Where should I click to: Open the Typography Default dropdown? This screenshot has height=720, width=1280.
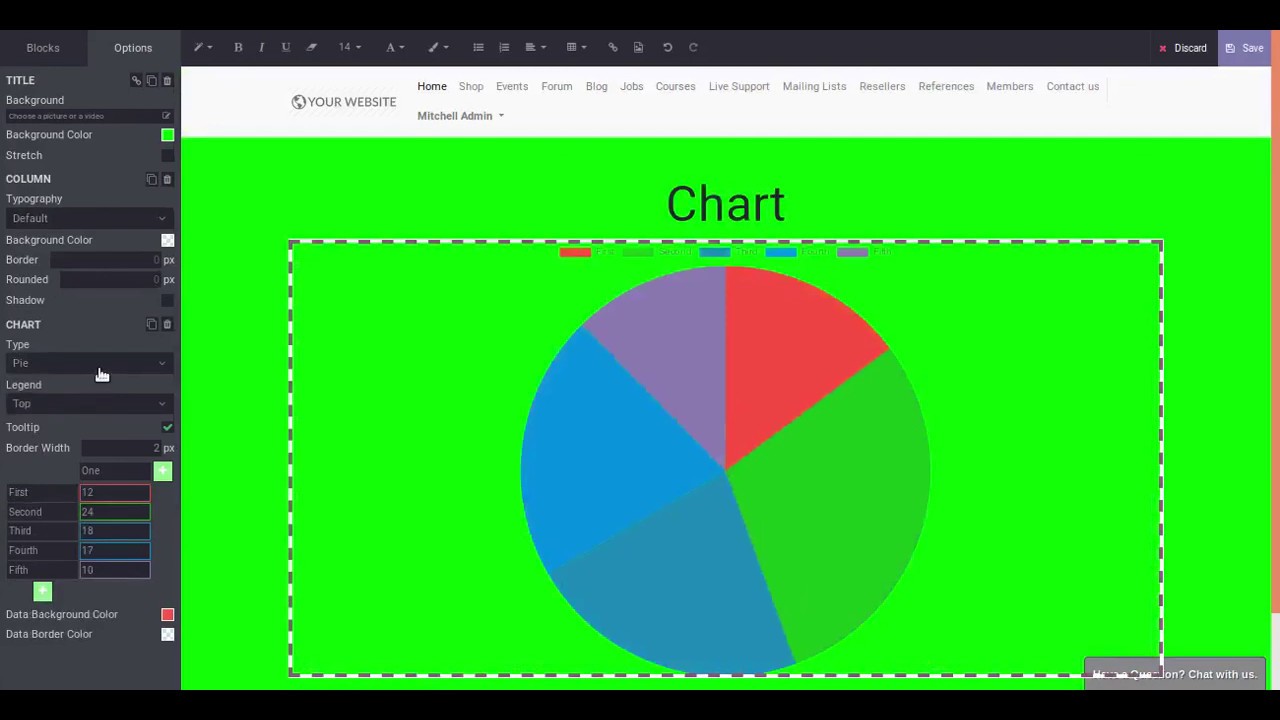click(x=89, y=218)
